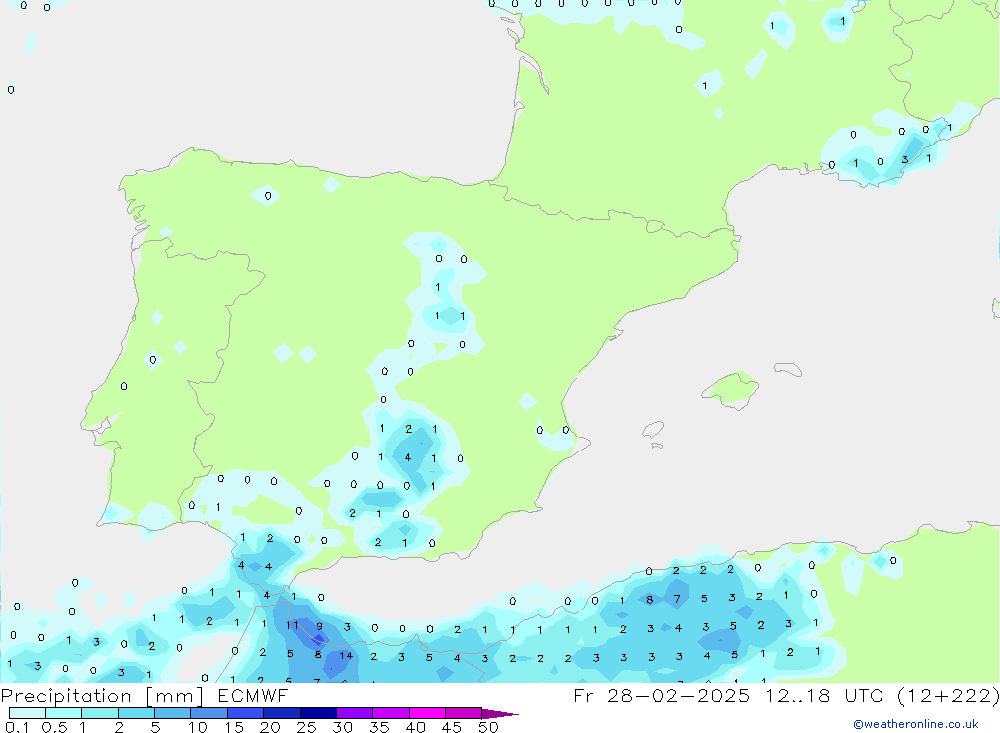1000x733 pixels.
Task: Click the '35' legend scale label
Action: 379,727
